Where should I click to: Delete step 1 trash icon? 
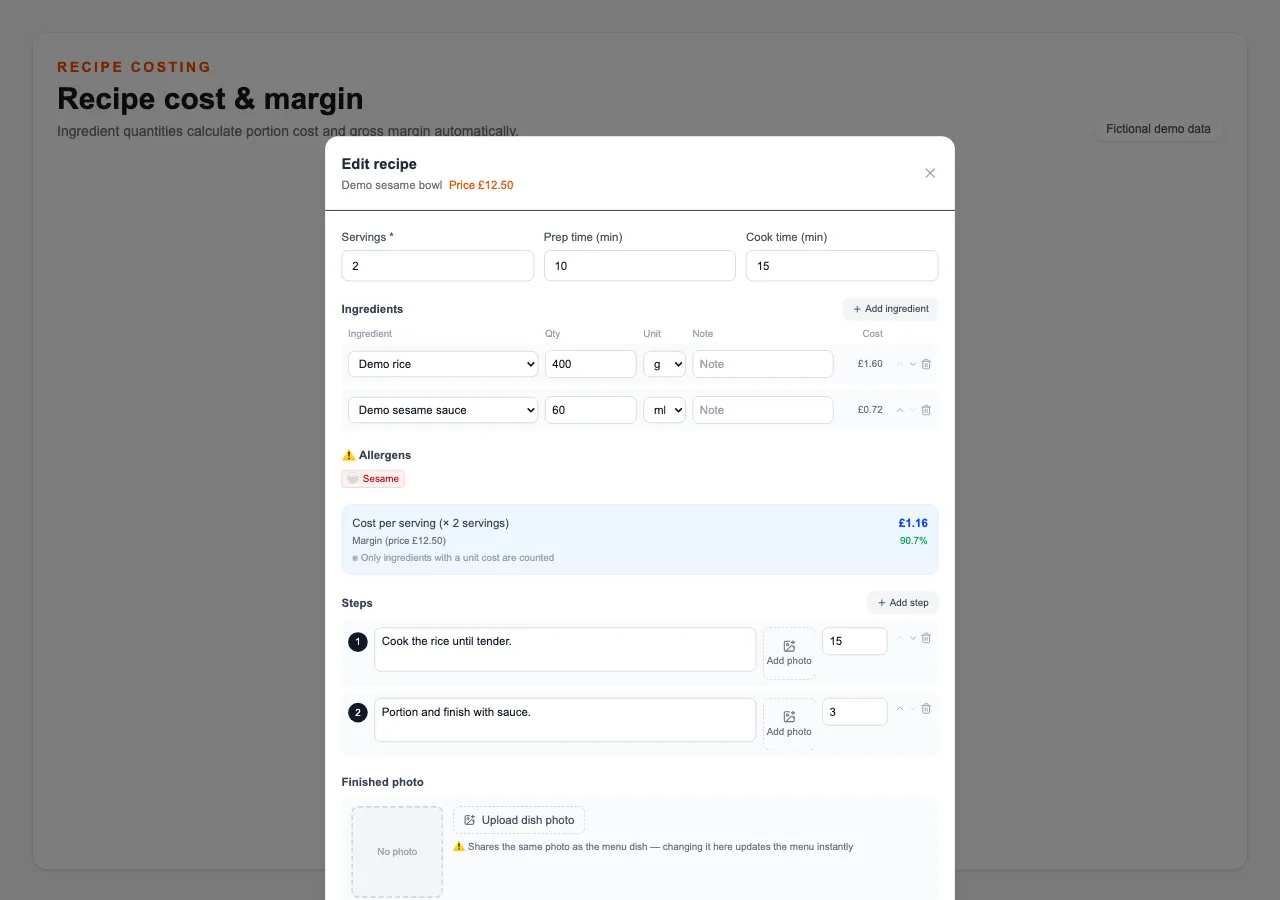[x=926, y=638]
